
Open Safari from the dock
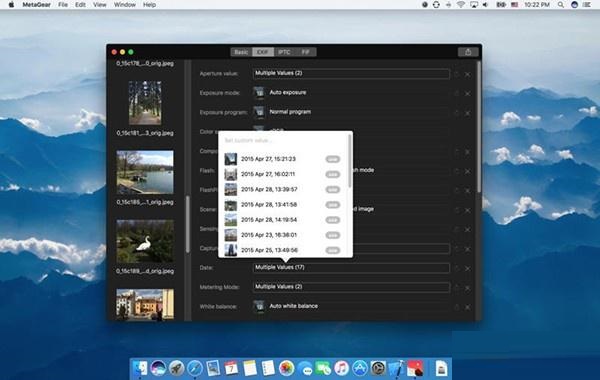(195, 368)
